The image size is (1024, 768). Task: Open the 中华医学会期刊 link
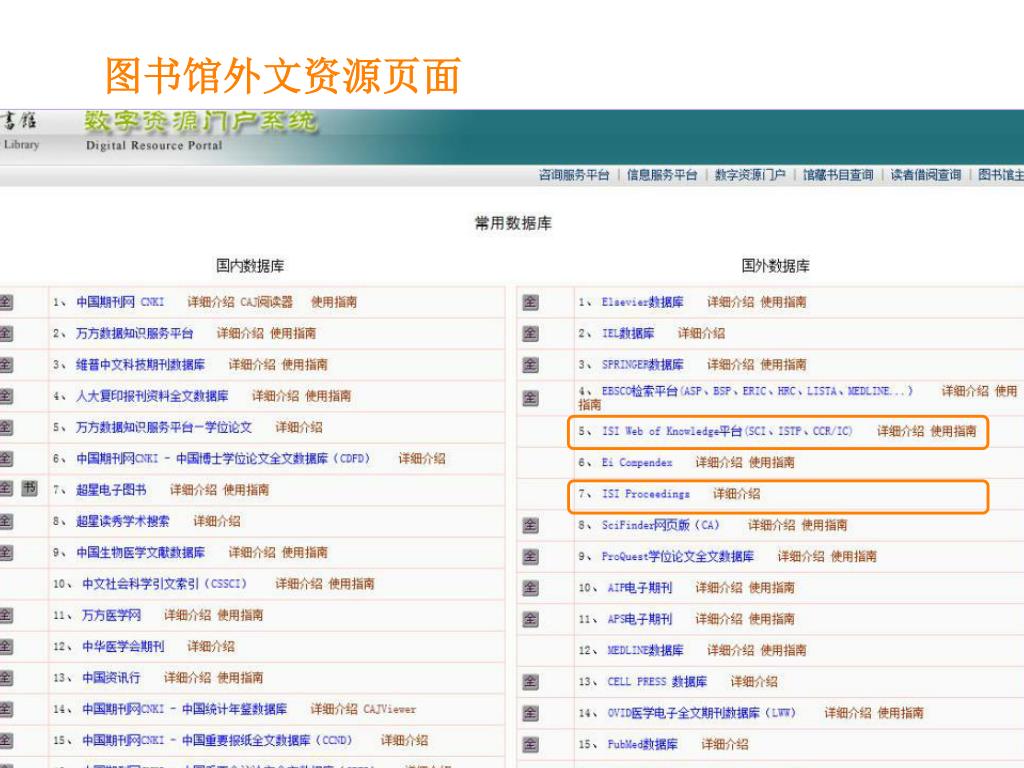123,647
